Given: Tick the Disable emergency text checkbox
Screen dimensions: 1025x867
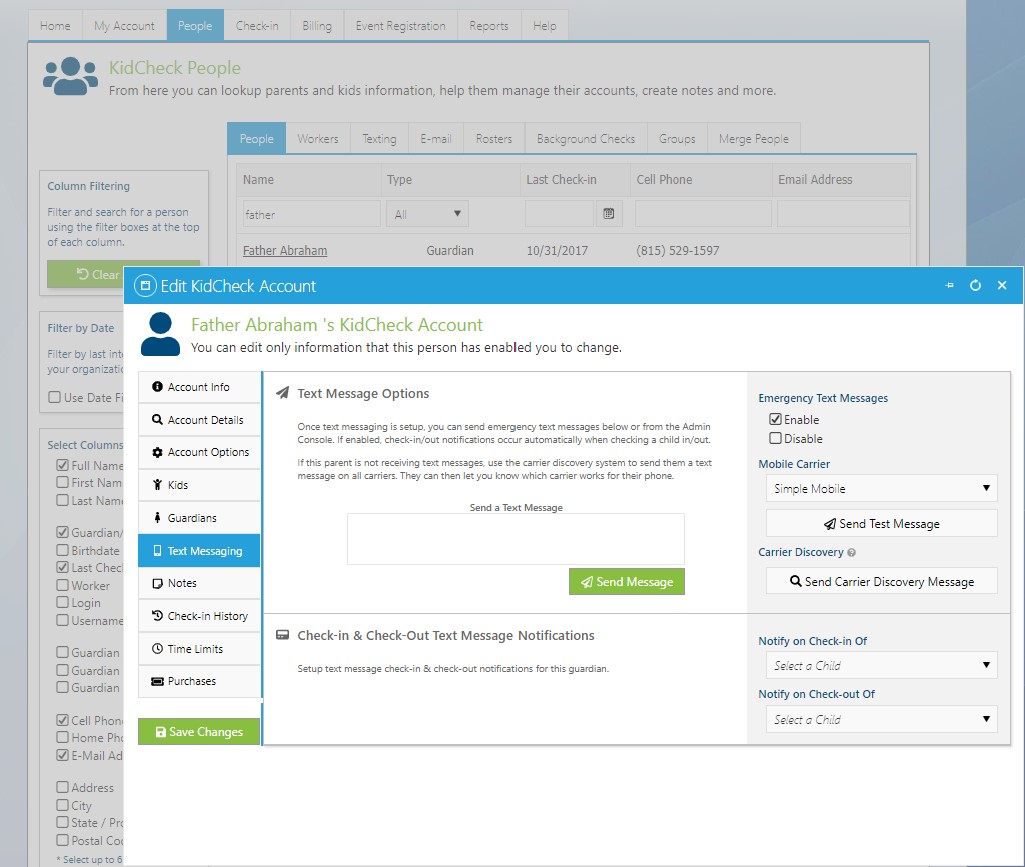Looking at the screenshot, I should pyautogui.click(x=775, y=438).
